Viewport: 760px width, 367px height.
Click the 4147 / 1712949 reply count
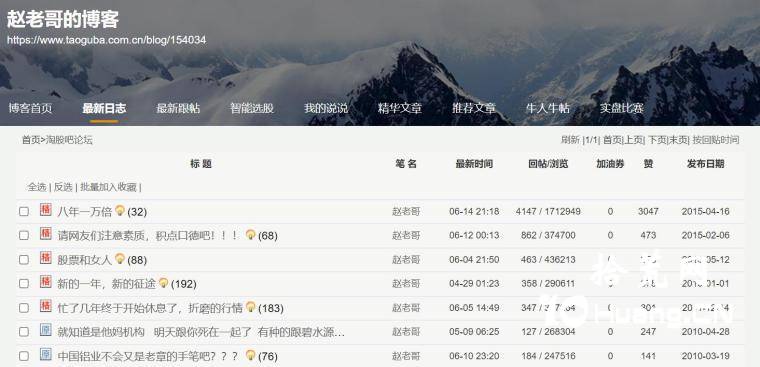coord(548,211)
